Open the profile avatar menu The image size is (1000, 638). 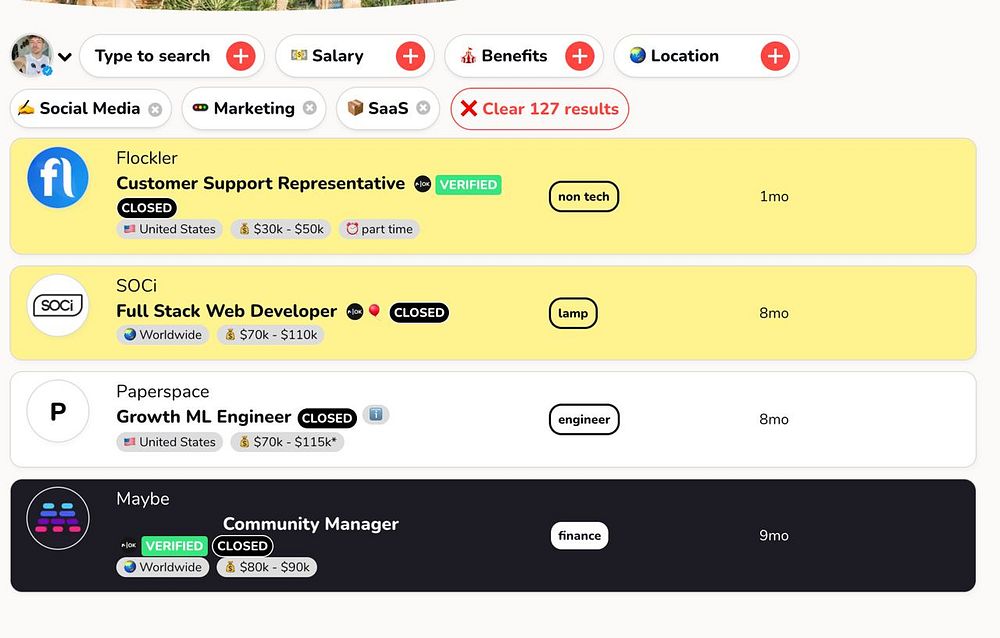[x=31, y=56]
